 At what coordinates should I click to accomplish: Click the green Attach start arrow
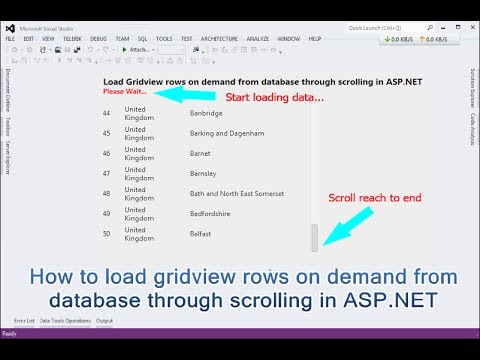point(124,50)
